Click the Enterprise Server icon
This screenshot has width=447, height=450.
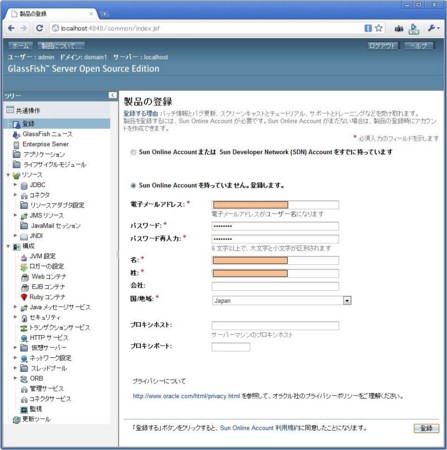pyautogui.click(x=16, y=145)
